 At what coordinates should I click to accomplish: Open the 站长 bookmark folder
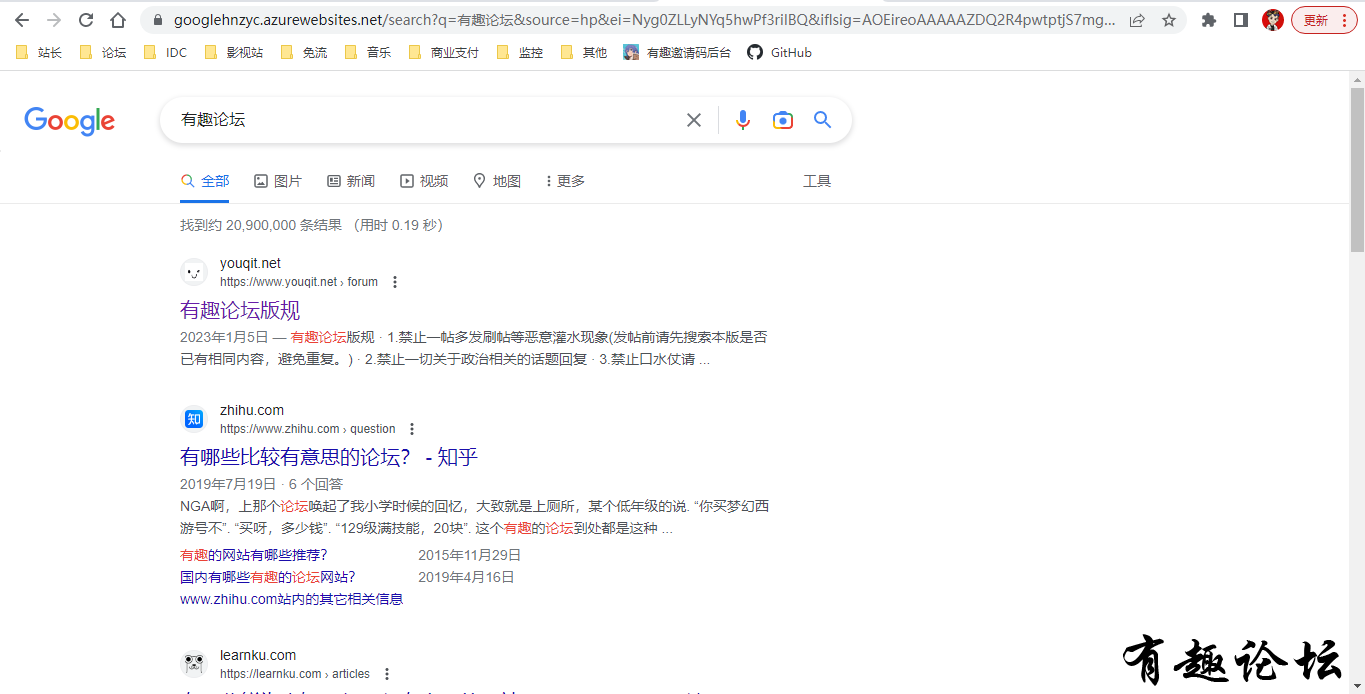pos(40,52)
